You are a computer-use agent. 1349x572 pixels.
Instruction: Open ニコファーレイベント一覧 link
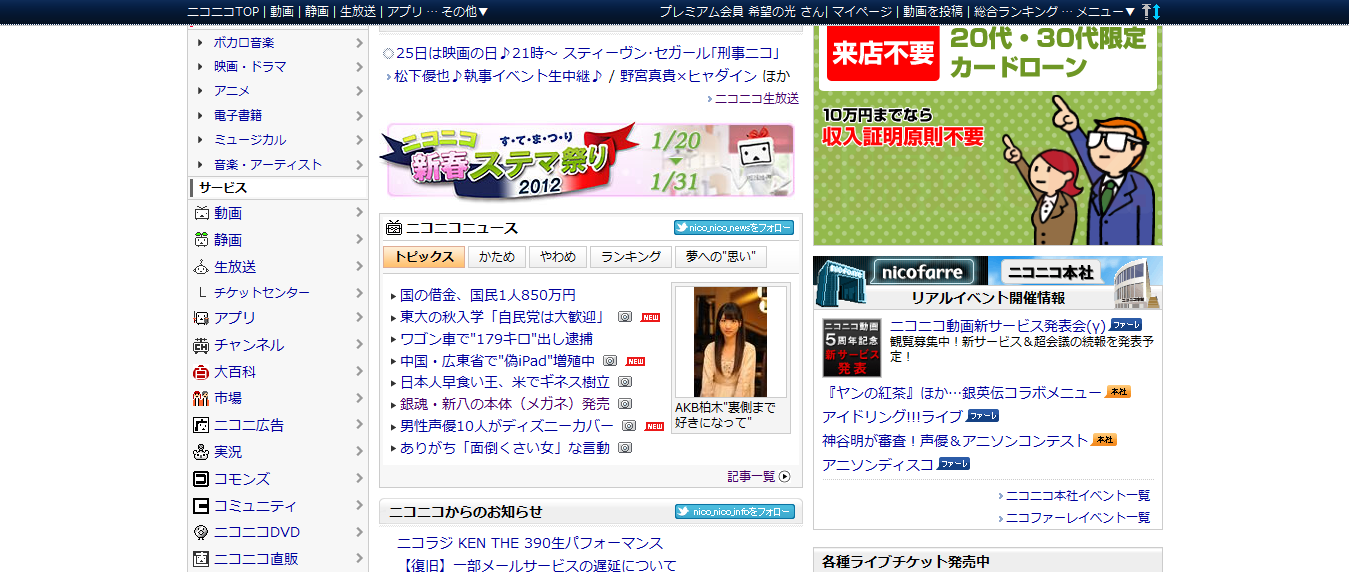tap(1078, 518)
